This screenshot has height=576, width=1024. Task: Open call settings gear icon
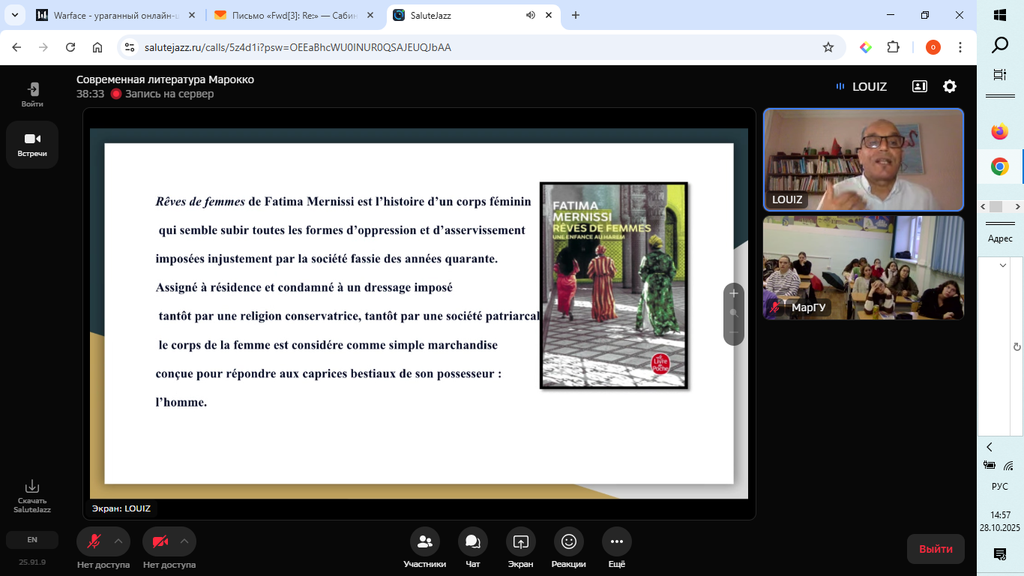coord(949,87)
